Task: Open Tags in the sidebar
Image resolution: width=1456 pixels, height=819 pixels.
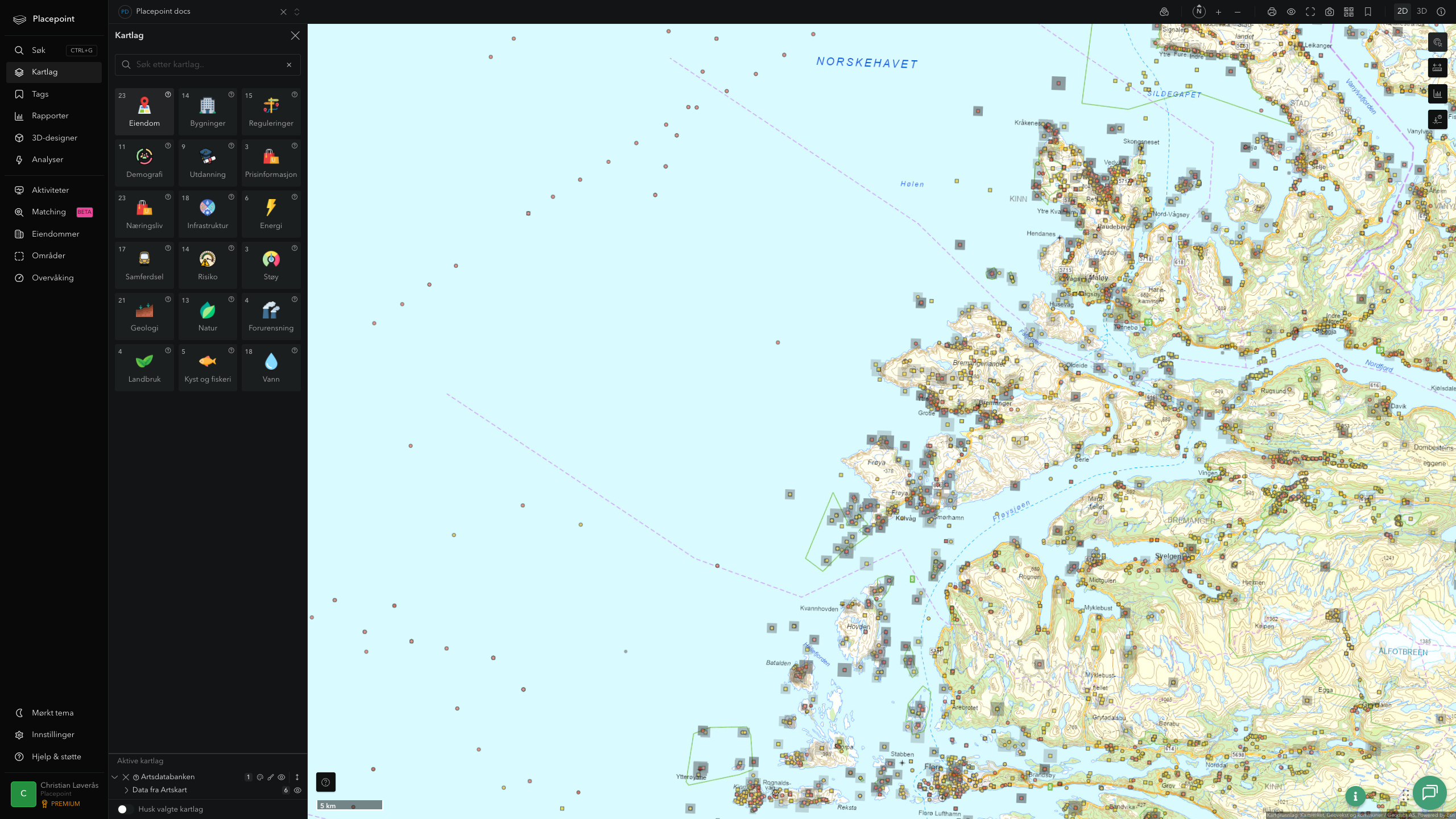Action: tap(54, 94)
